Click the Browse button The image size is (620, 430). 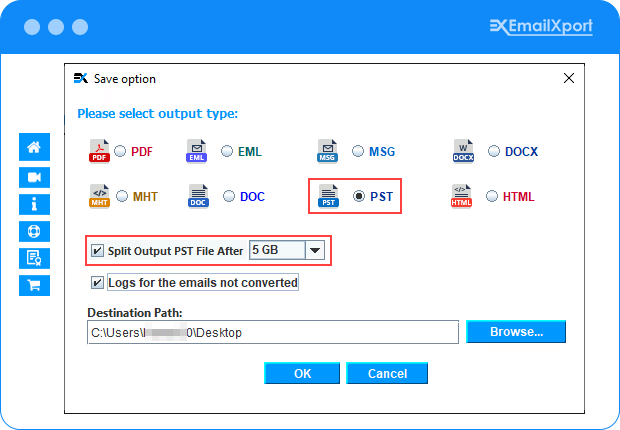[x=515, y=332]
